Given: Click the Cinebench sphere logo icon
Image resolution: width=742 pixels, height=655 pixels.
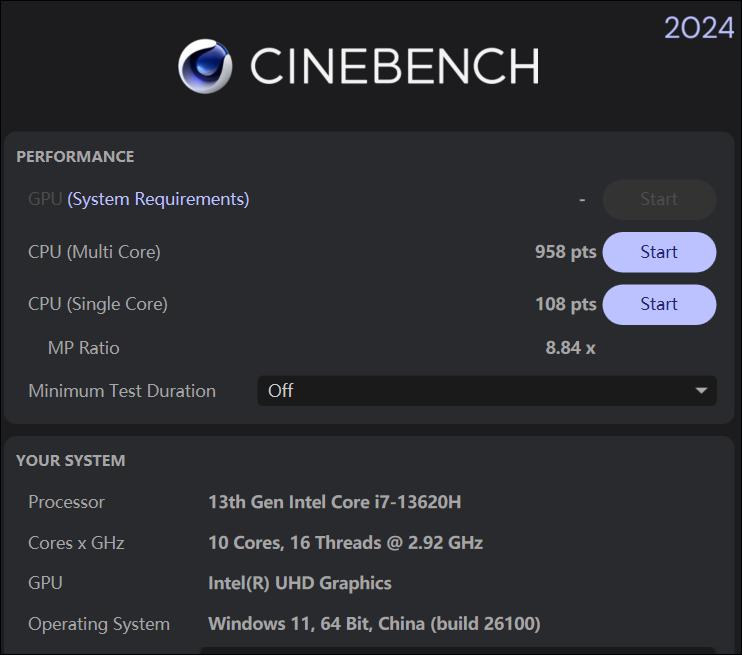Looking at the screenshot, I should (x=205, y=66).
